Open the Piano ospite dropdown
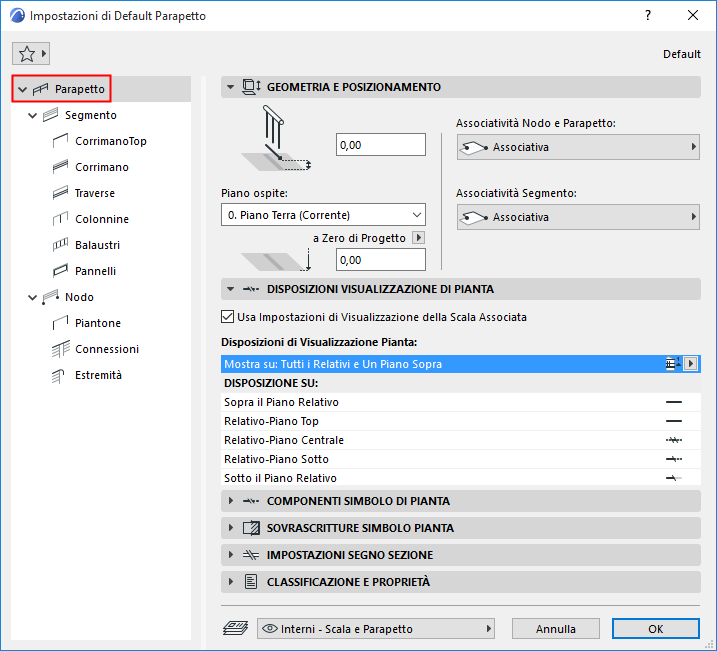Screen dimensions: 717x651 [x=323, y=215]
